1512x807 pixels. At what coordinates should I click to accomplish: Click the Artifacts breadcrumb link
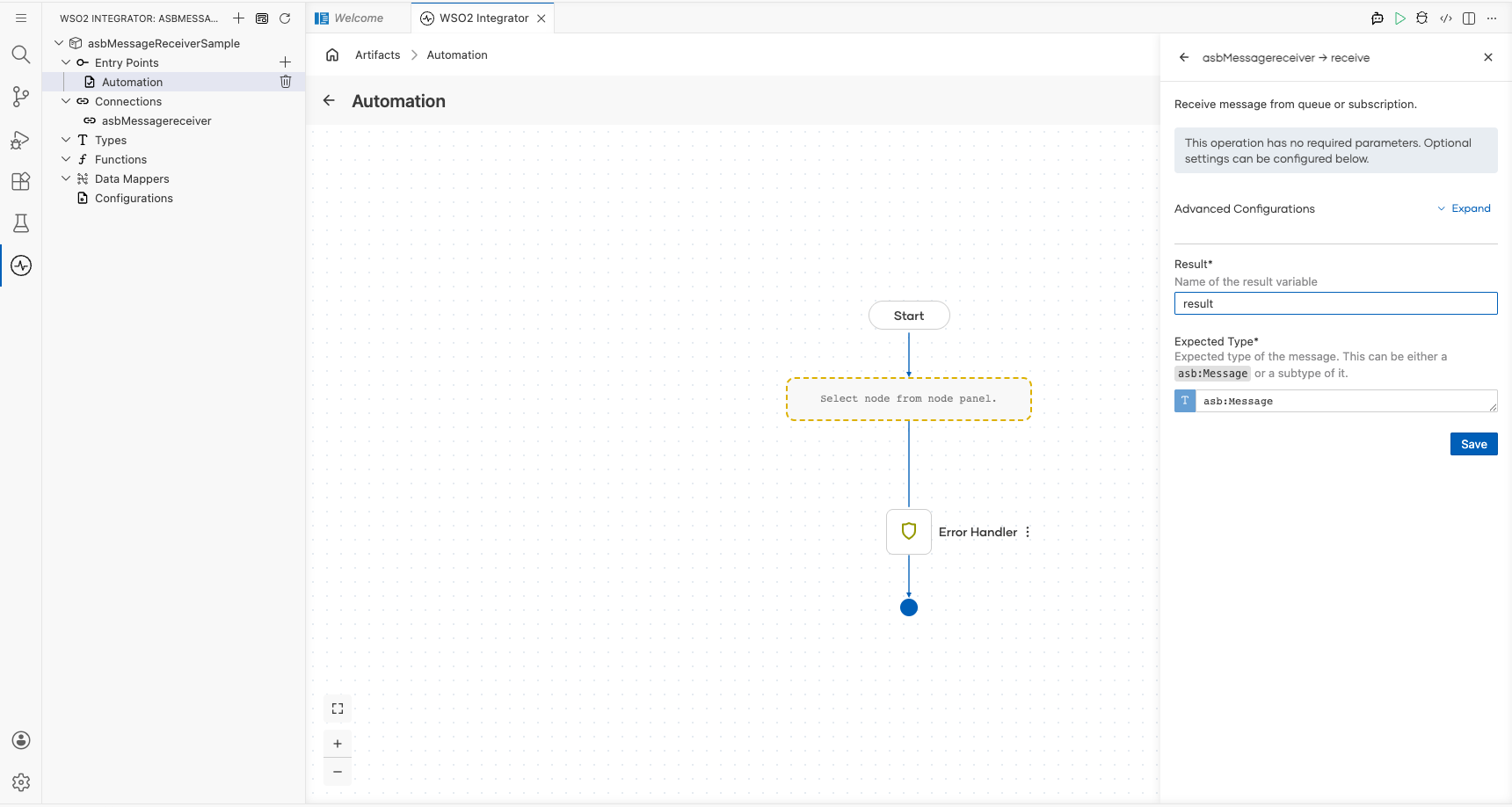(378, 55)
